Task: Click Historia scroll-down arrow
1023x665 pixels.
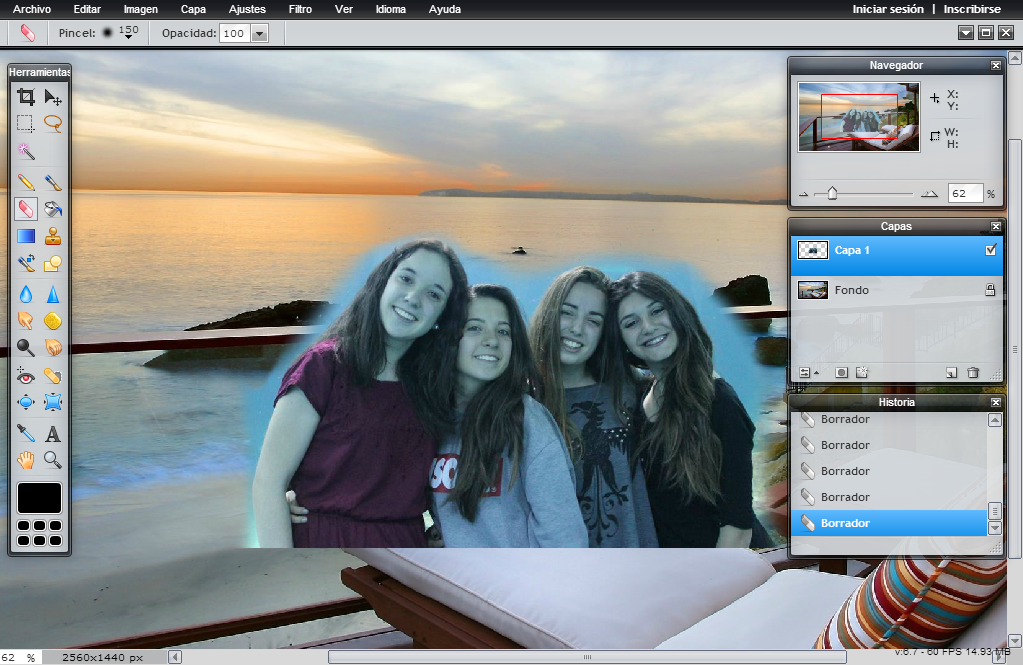Action: click(x=994, y=528)
